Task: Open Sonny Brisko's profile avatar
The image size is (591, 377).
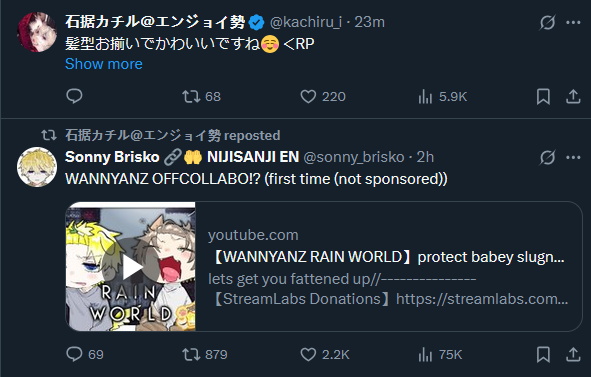Action: [37, 167]
